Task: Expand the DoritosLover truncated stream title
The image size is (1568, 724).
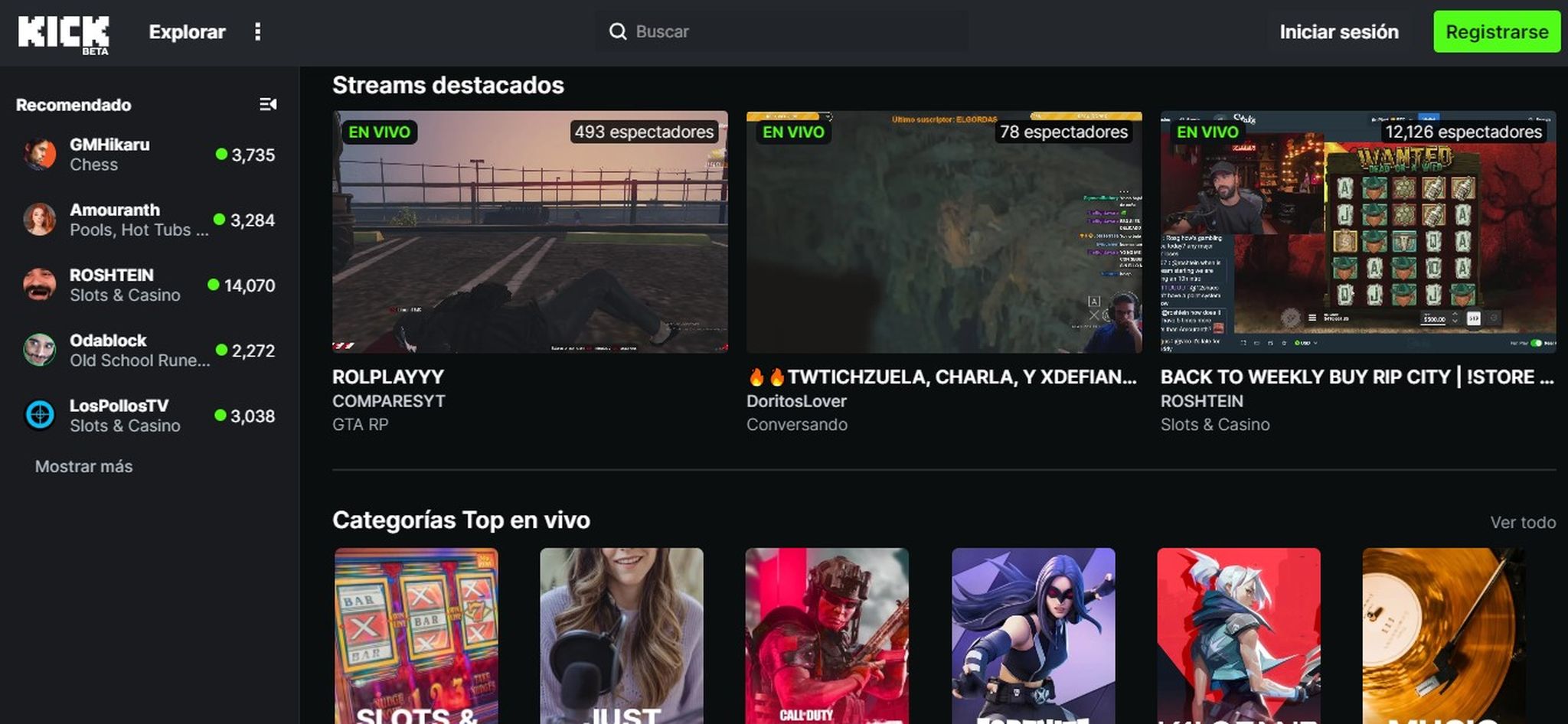Action: 942,377
